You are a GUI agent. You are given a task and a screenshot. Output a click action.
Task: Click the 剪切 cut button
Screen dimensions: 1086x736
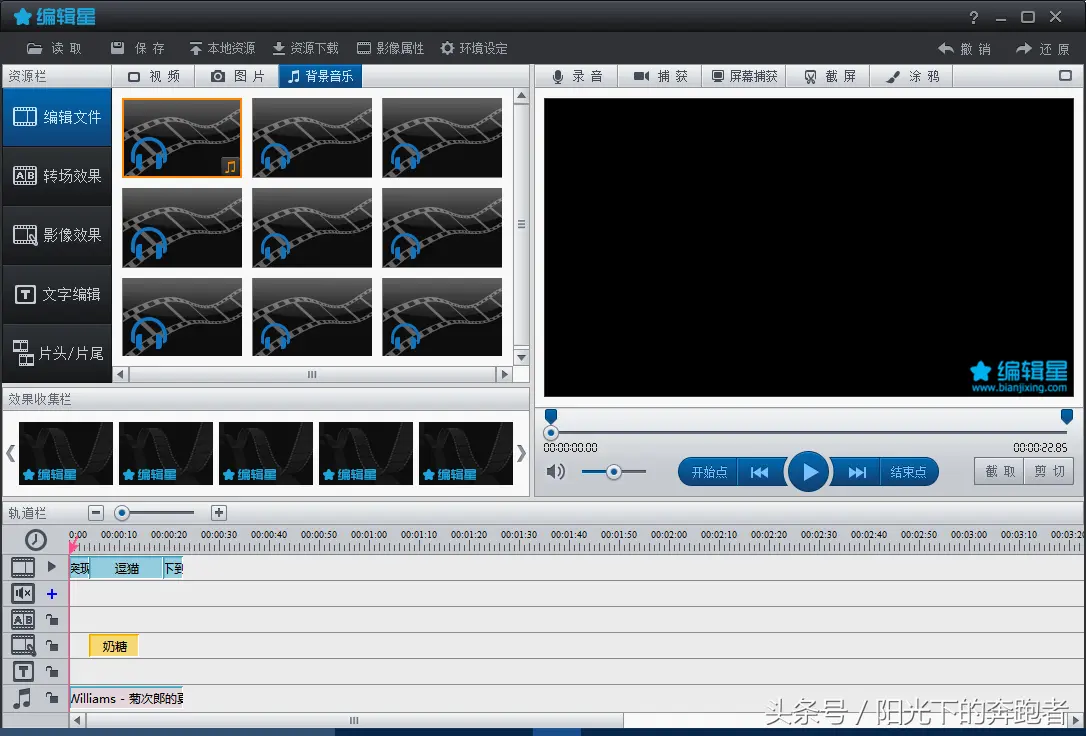point(1049,471)
